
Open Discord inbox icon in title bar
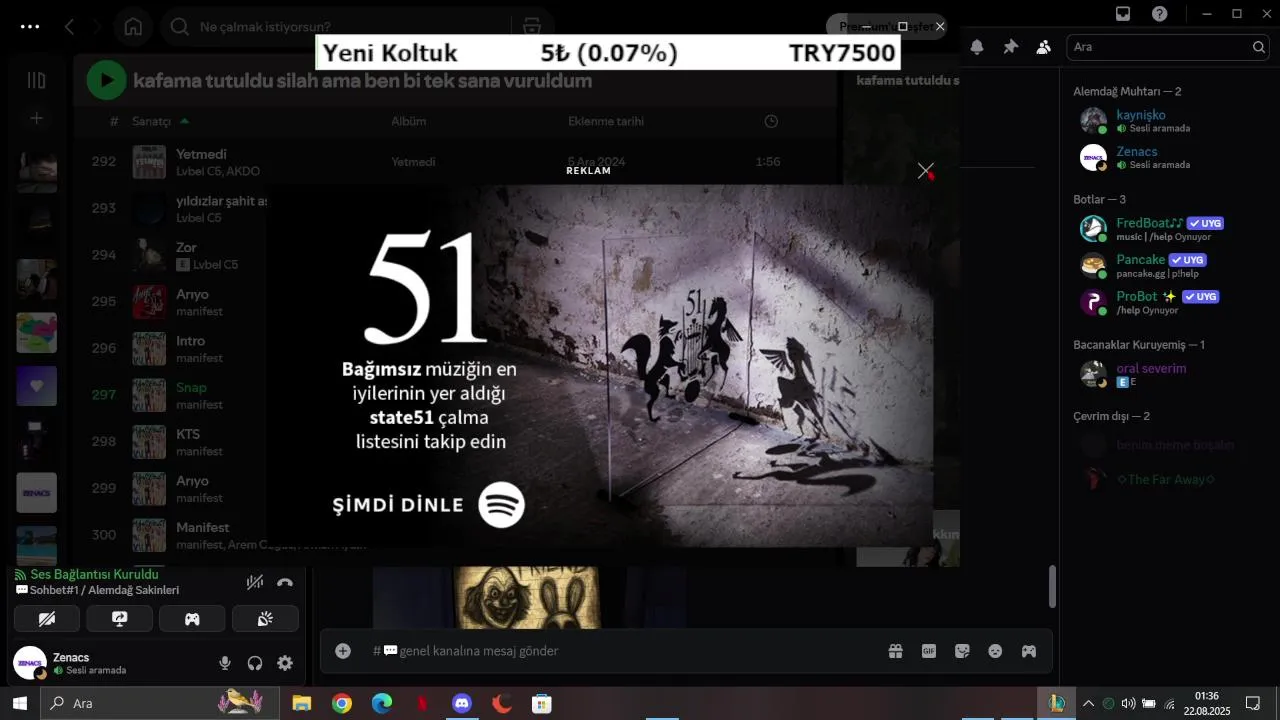[x=1123, y=14]
